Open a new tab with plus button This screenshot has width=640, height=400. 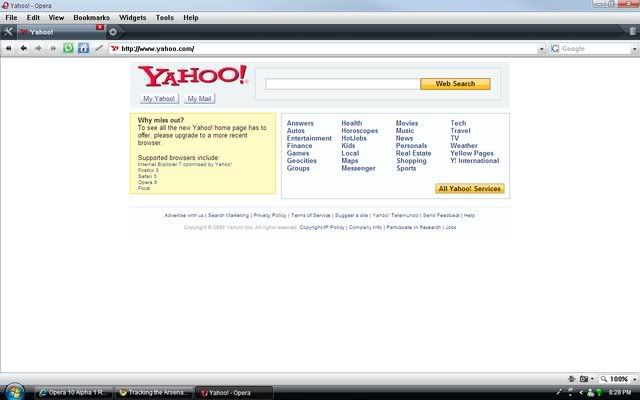click(113, 32)
